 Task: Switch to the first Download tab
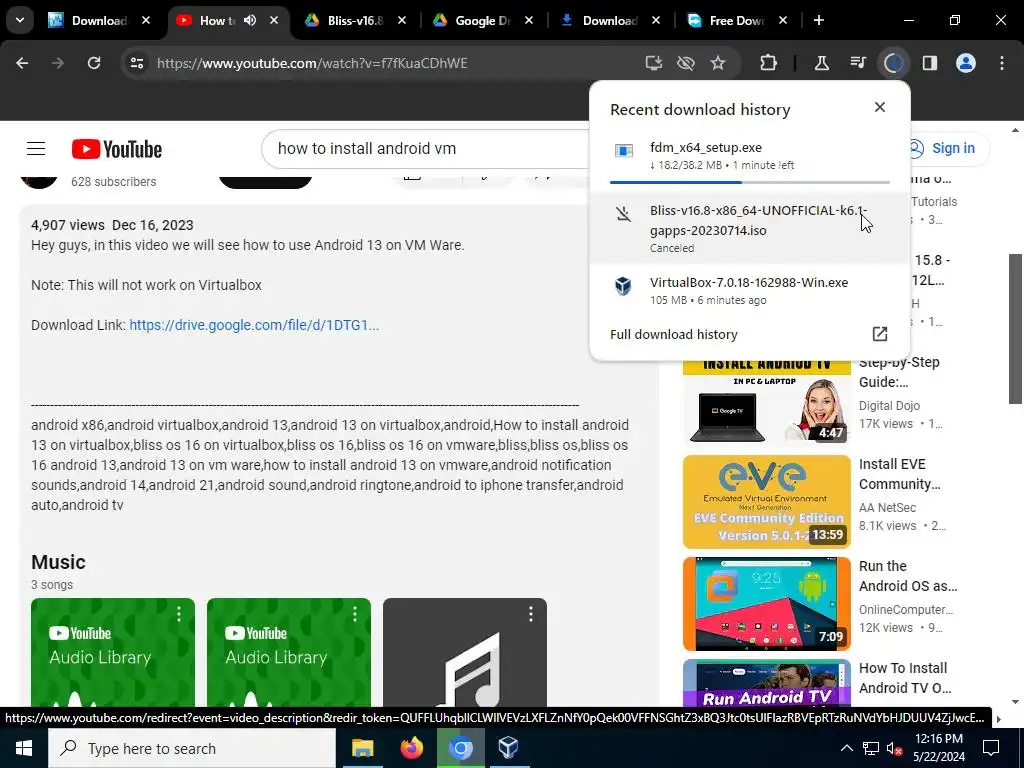pos(99,20)
